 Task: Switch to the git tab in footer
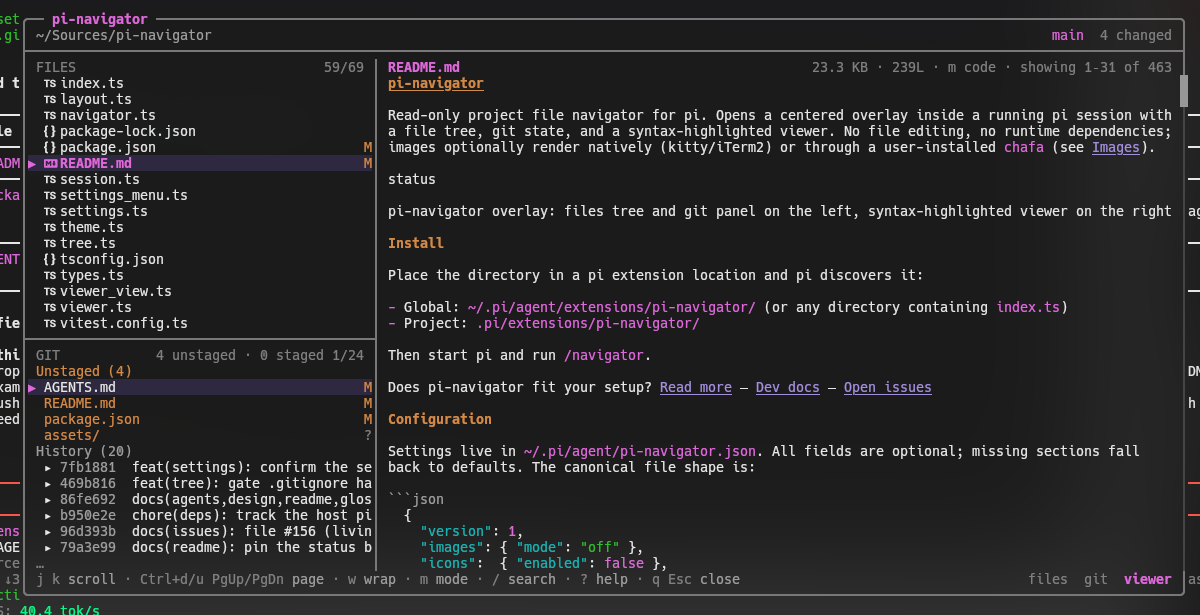coord(1096,579)
